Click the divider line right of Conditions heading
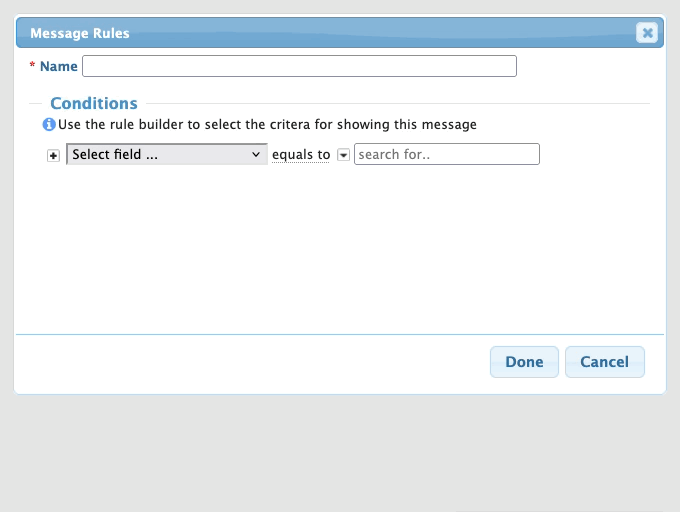The height and width of the screenshot is (512, 680). point(400,103)
